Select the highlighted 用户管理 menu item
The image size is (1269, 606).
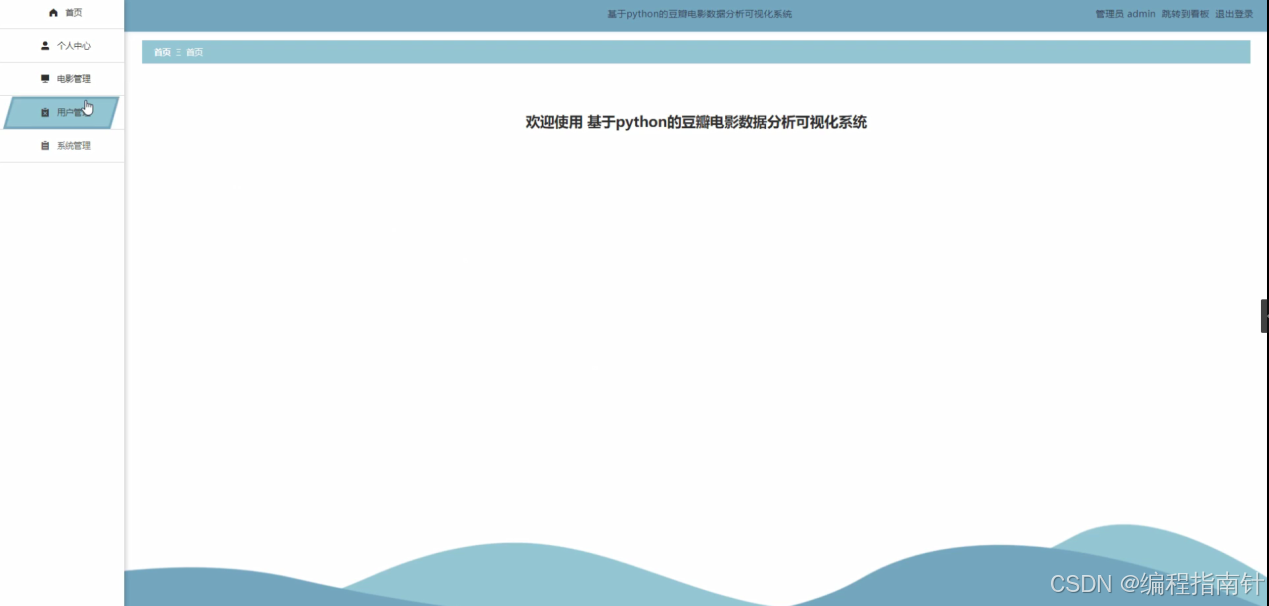72,112
